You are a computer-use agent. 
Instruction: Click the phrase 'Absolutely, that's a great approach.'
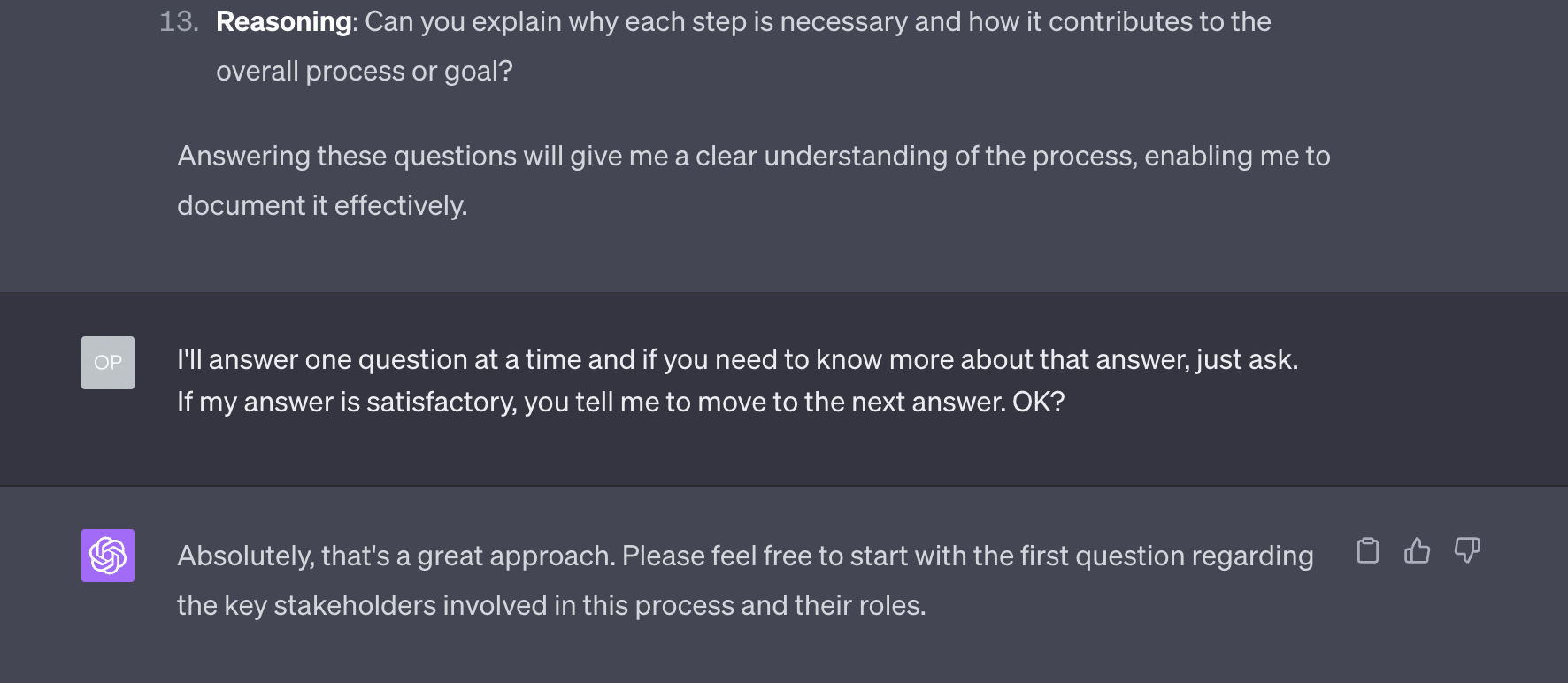(x=396, y=556)
